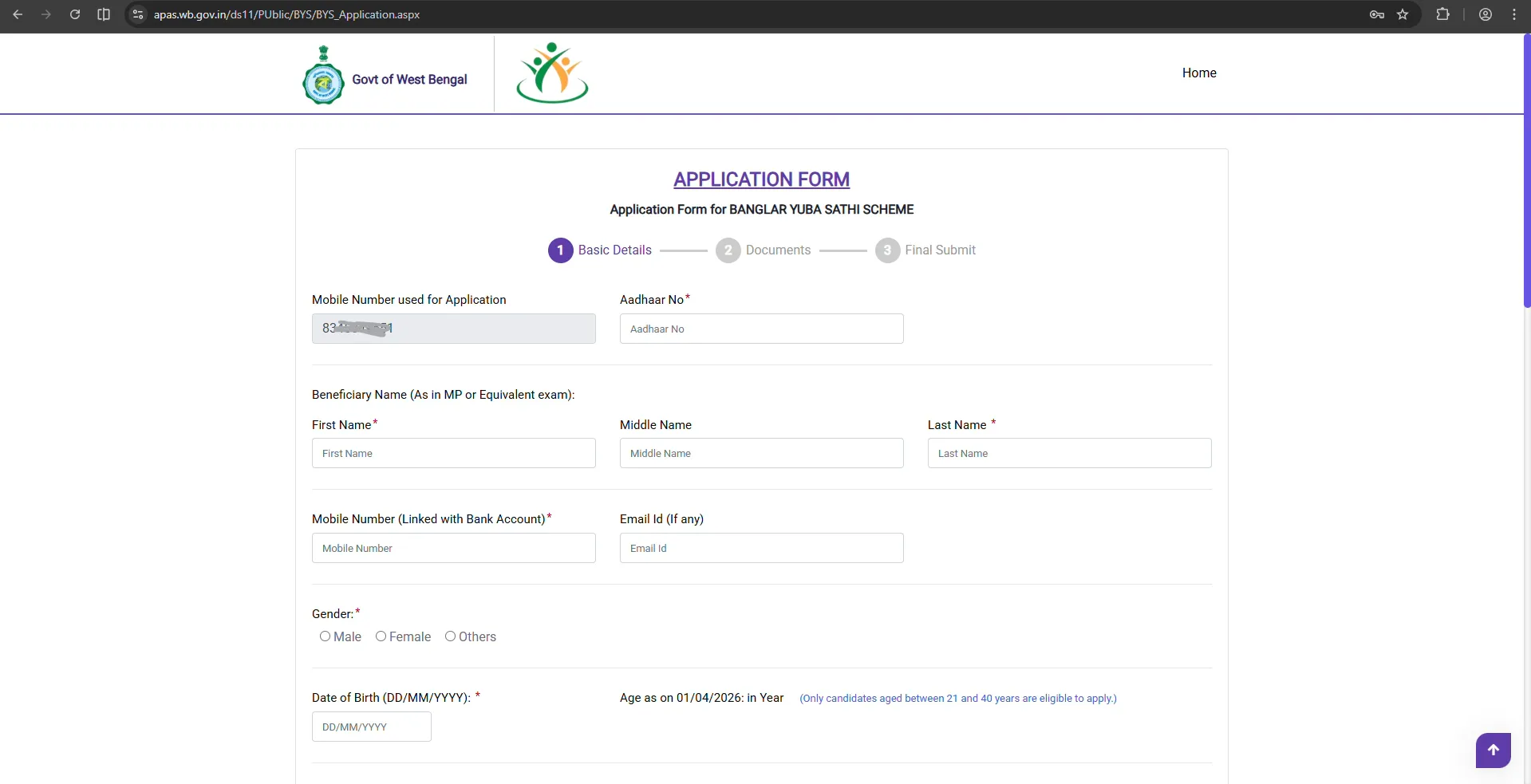Open the APPLICATION FORM link
The height and width of the screenshot is (784, 1531).
coord(760,179)
